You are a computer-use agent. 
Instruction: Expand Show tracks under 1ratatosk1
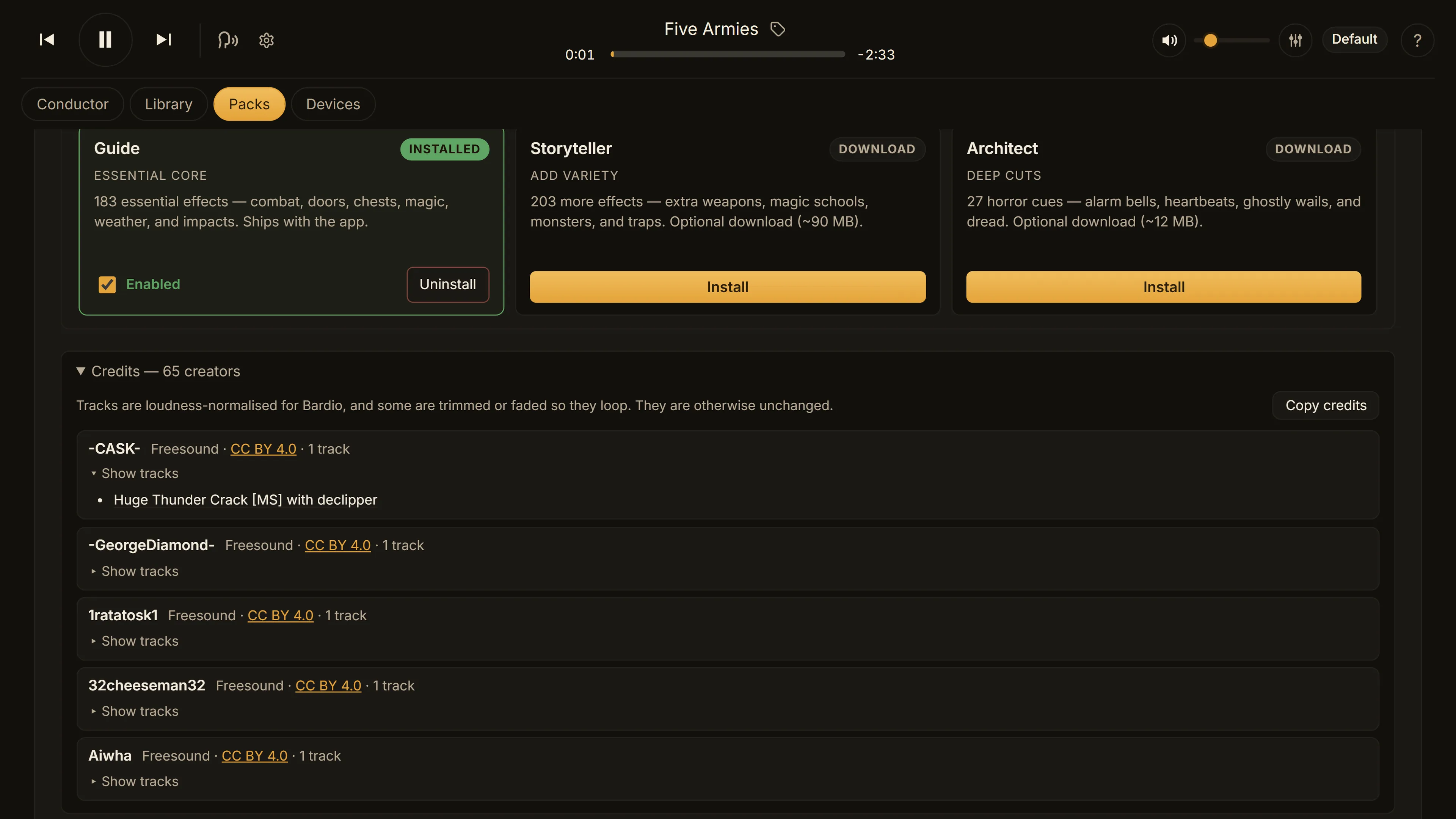tap(135, 642)
